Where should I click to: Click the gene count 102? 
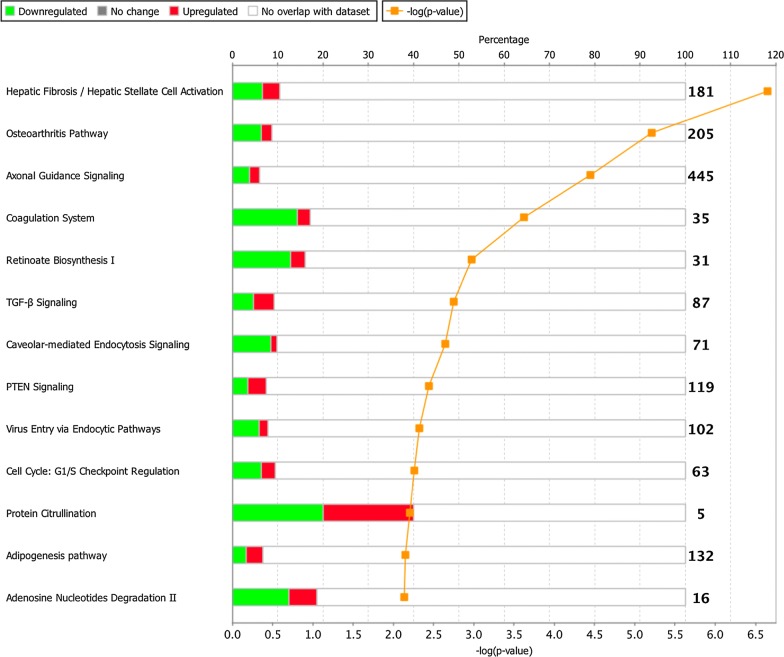click(700, 430)
